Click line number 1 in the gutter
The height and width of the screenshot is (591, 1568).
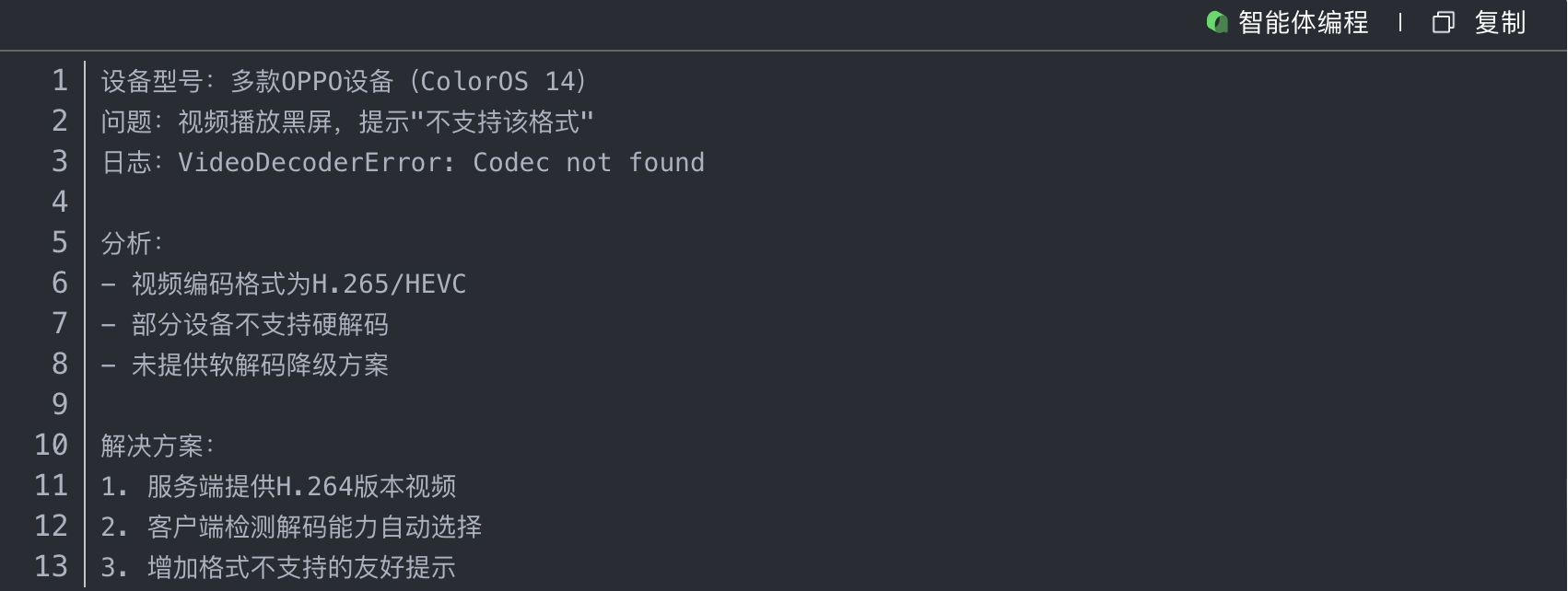[x=60, y=81]
